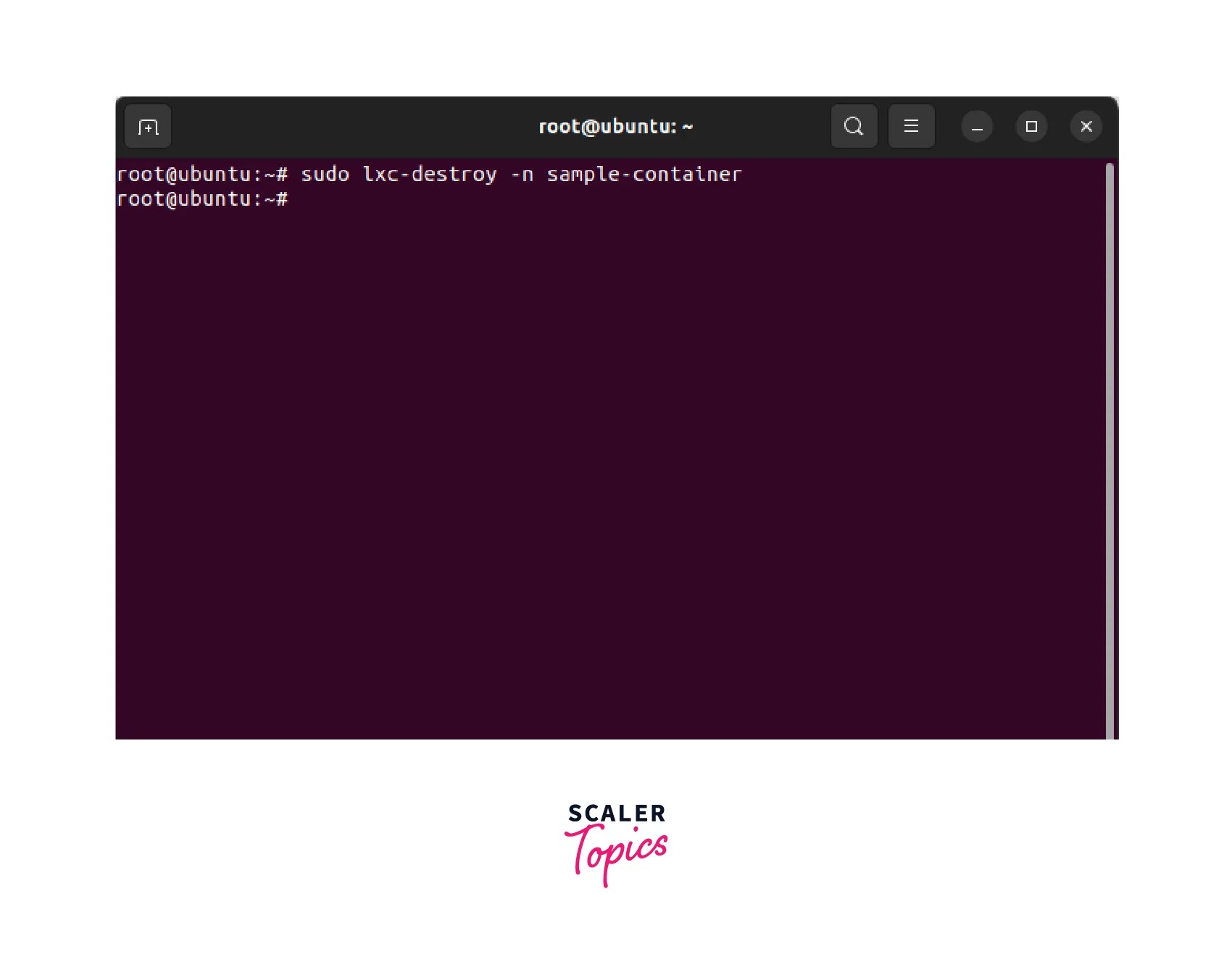The image size is (1232, 962).
Task: Place cursor at the empty root prompt
Action: pyautogui.click(x=304, y=199)
